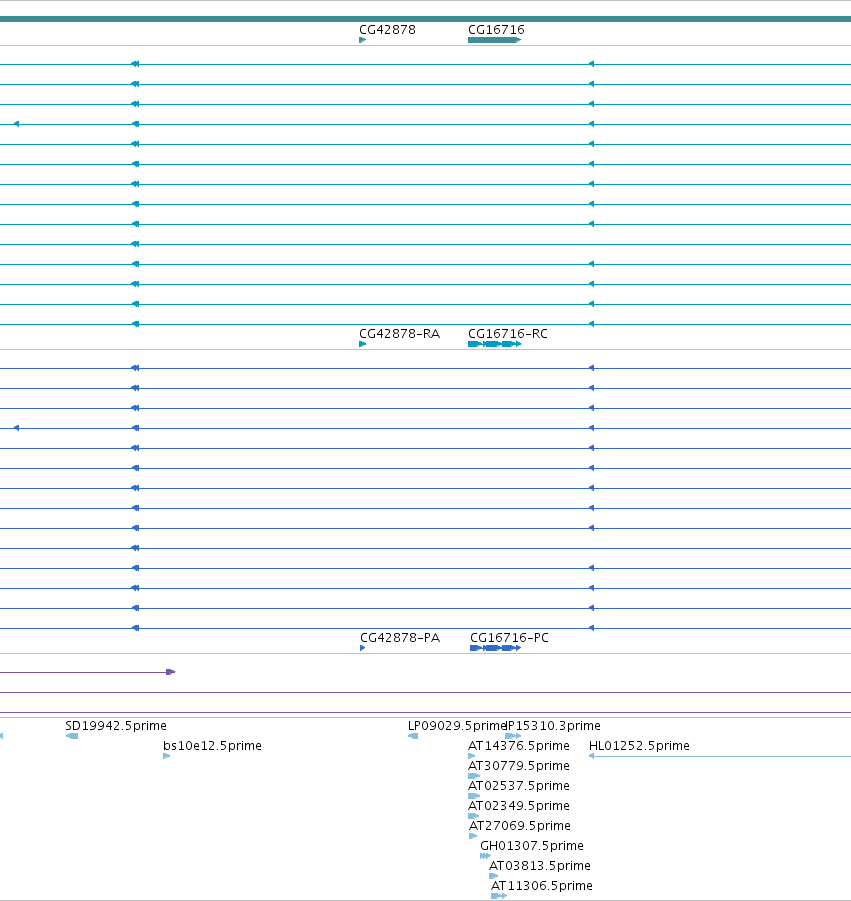Click the HL01252.5prime EST label
Screen dimensions: 851x901
tap(640, 746)
